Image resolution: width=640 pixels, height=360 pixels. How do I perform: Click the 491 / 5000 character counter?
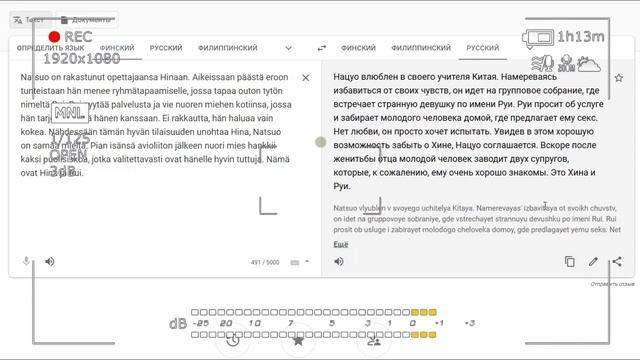point(265,262)
